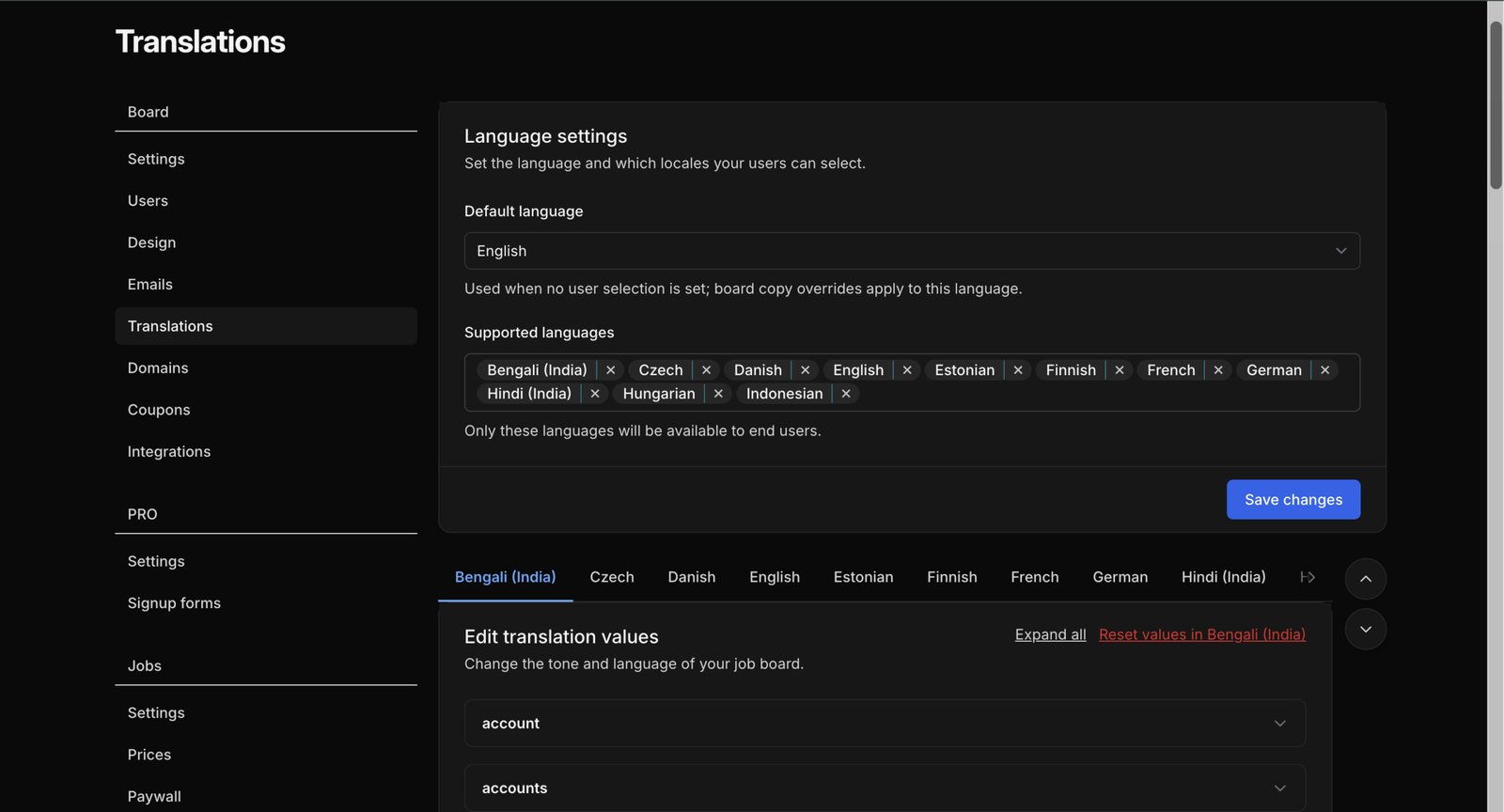Switch to the Czech translation tab
Screen dimensions: 1504x812
[611, 577]
